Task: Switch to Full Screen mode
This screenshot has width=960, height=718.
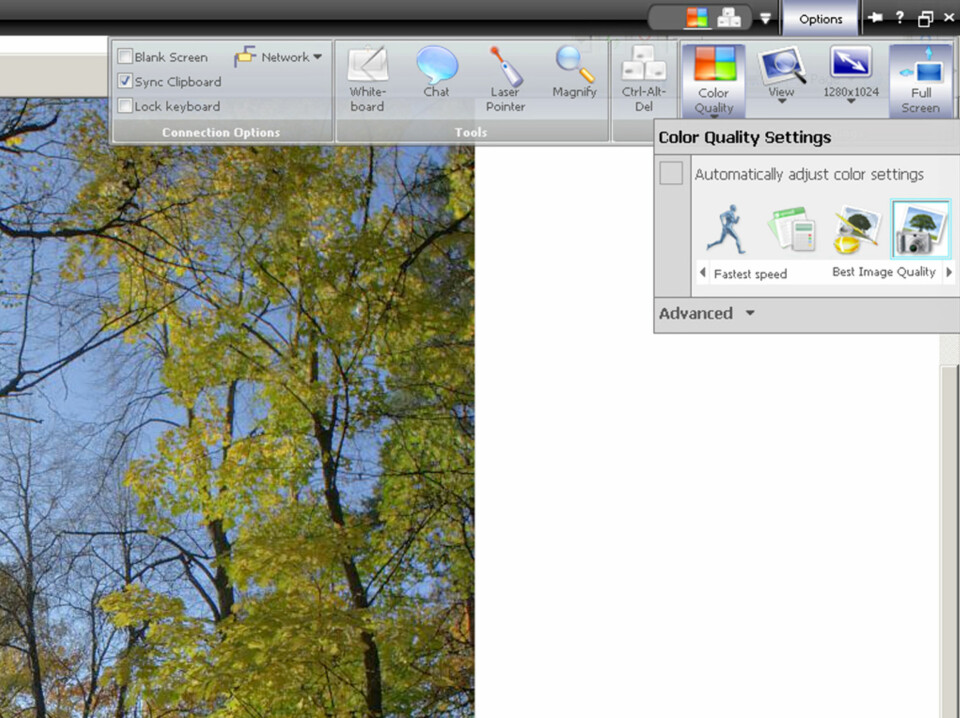Action: [920, 80]
